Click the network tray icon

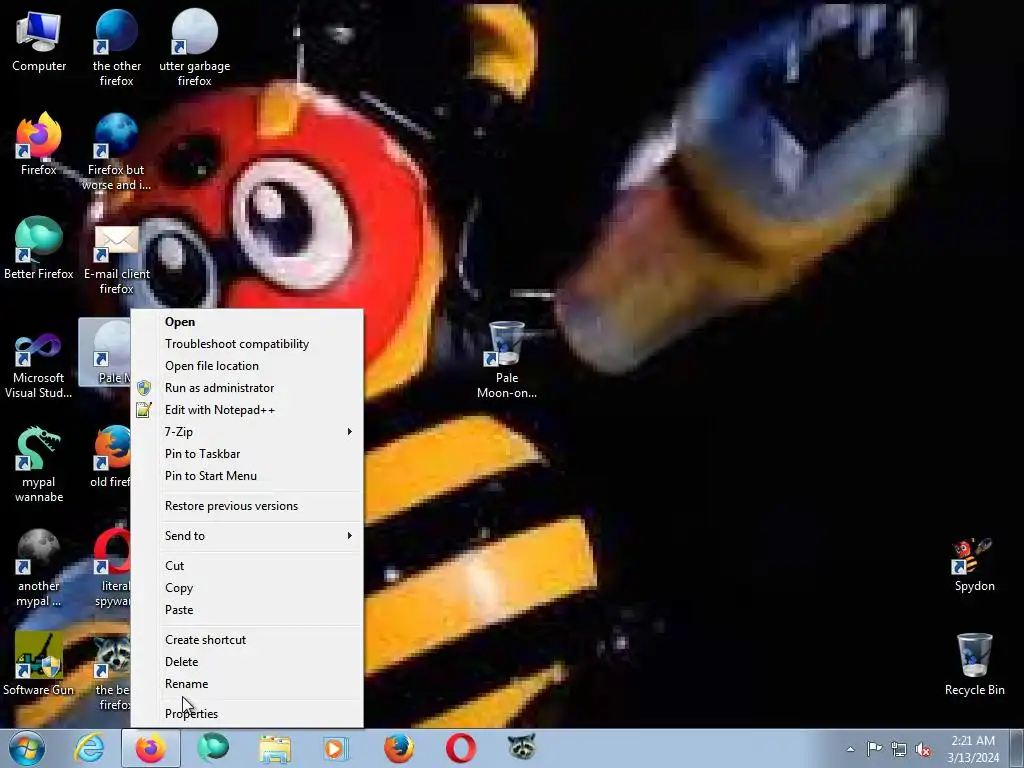click(x=899, y=749)
